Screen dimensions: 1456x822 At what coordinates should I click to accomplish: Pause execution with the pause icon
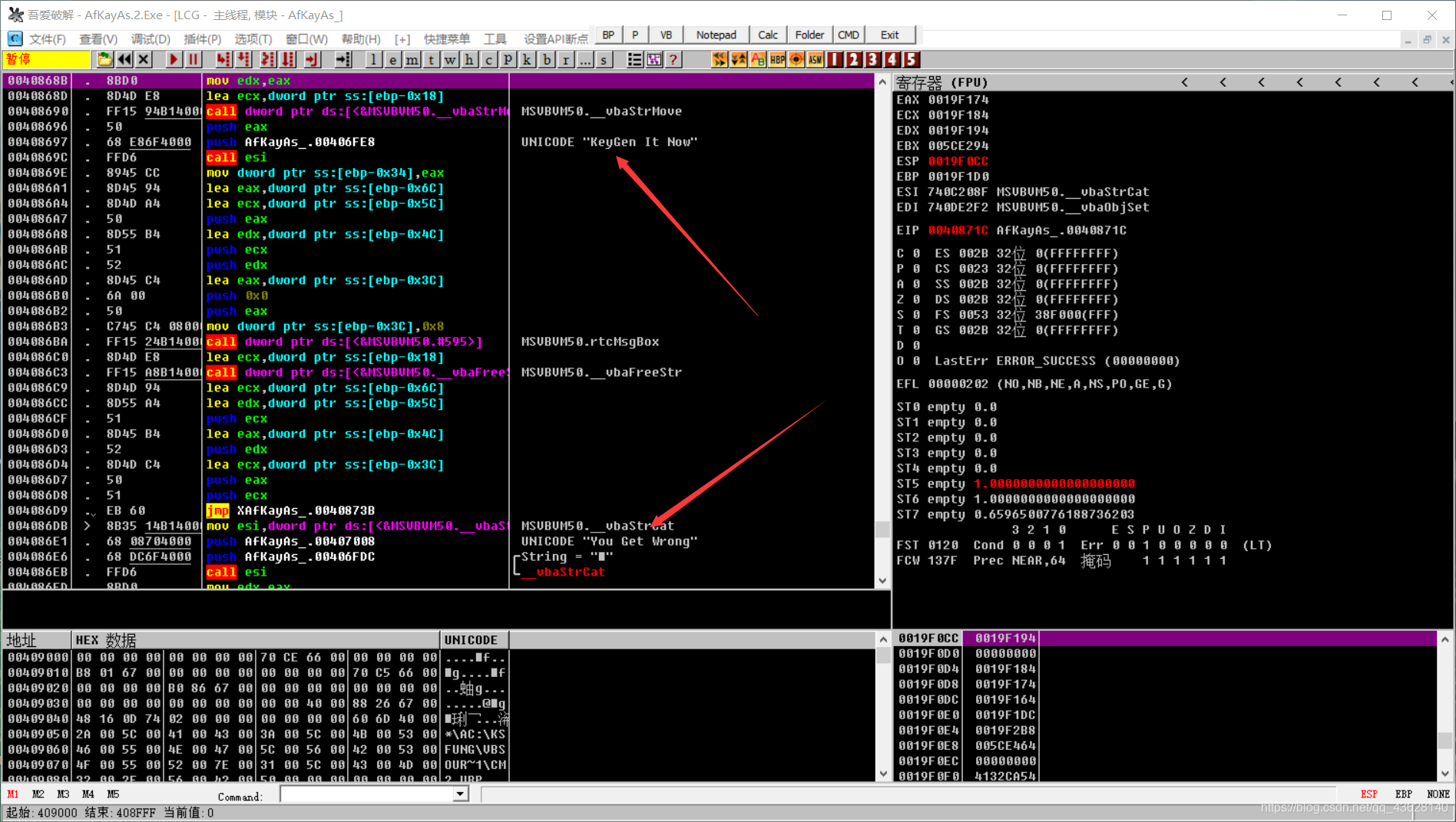(193, 60)
